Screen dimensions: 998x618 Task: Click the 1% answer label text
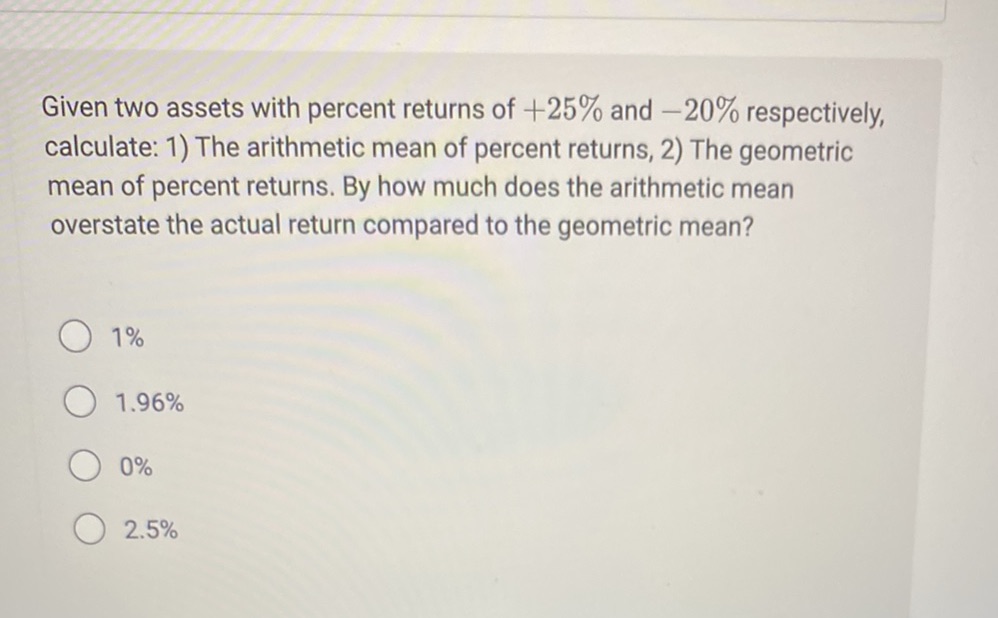tap(127, 337)
